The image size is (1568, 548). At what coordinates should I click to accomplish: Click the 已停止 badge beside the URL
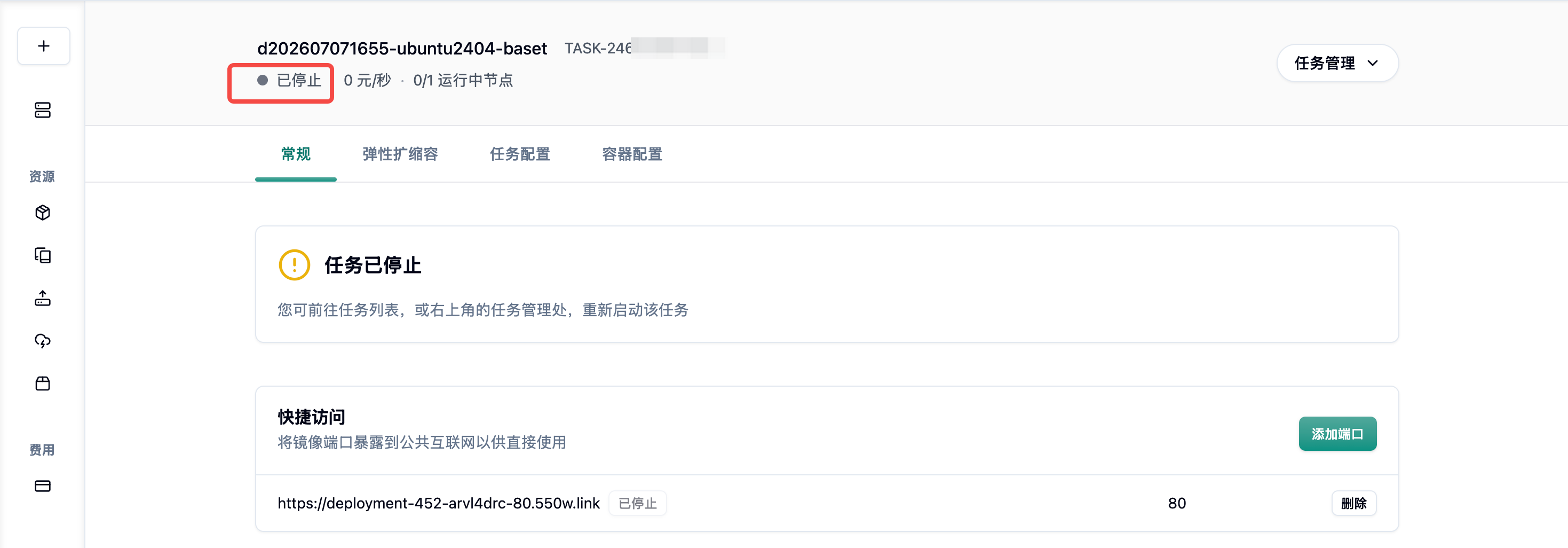(637, 503)
